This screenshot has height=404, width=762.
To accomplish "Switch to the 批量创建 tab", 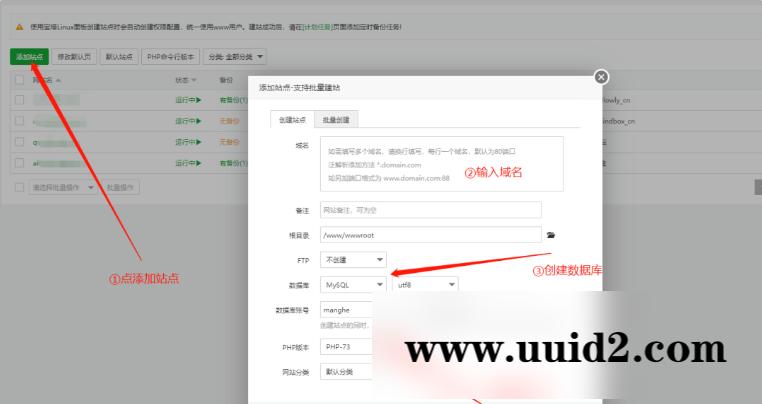I will 336,120.
